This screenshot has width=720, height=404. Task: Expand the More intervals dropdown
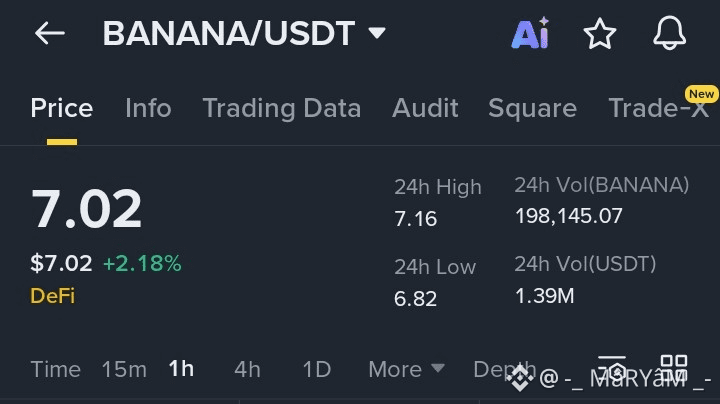405,369
